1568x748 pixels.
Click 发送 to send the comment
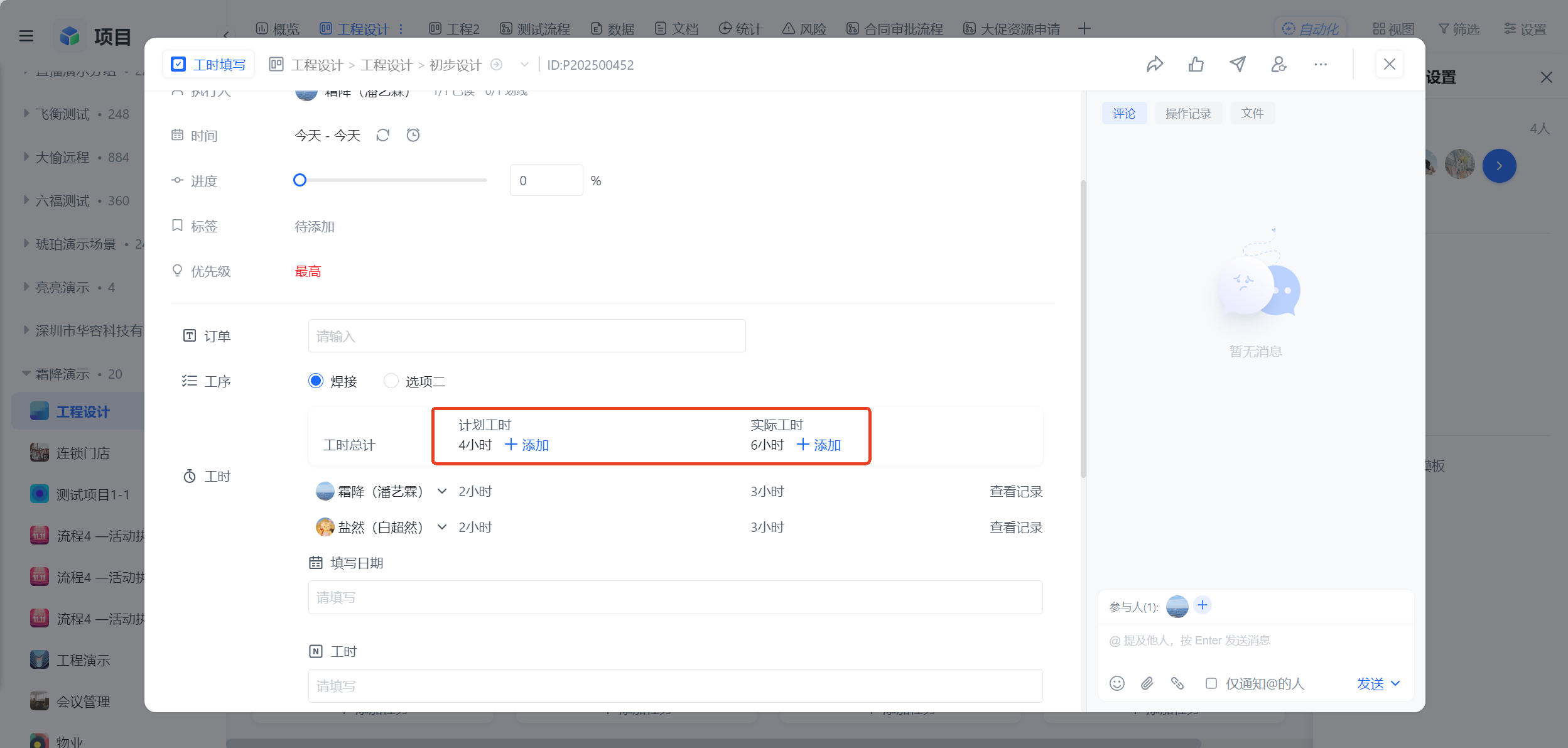pyautogui.click(x=1370, y=683)
